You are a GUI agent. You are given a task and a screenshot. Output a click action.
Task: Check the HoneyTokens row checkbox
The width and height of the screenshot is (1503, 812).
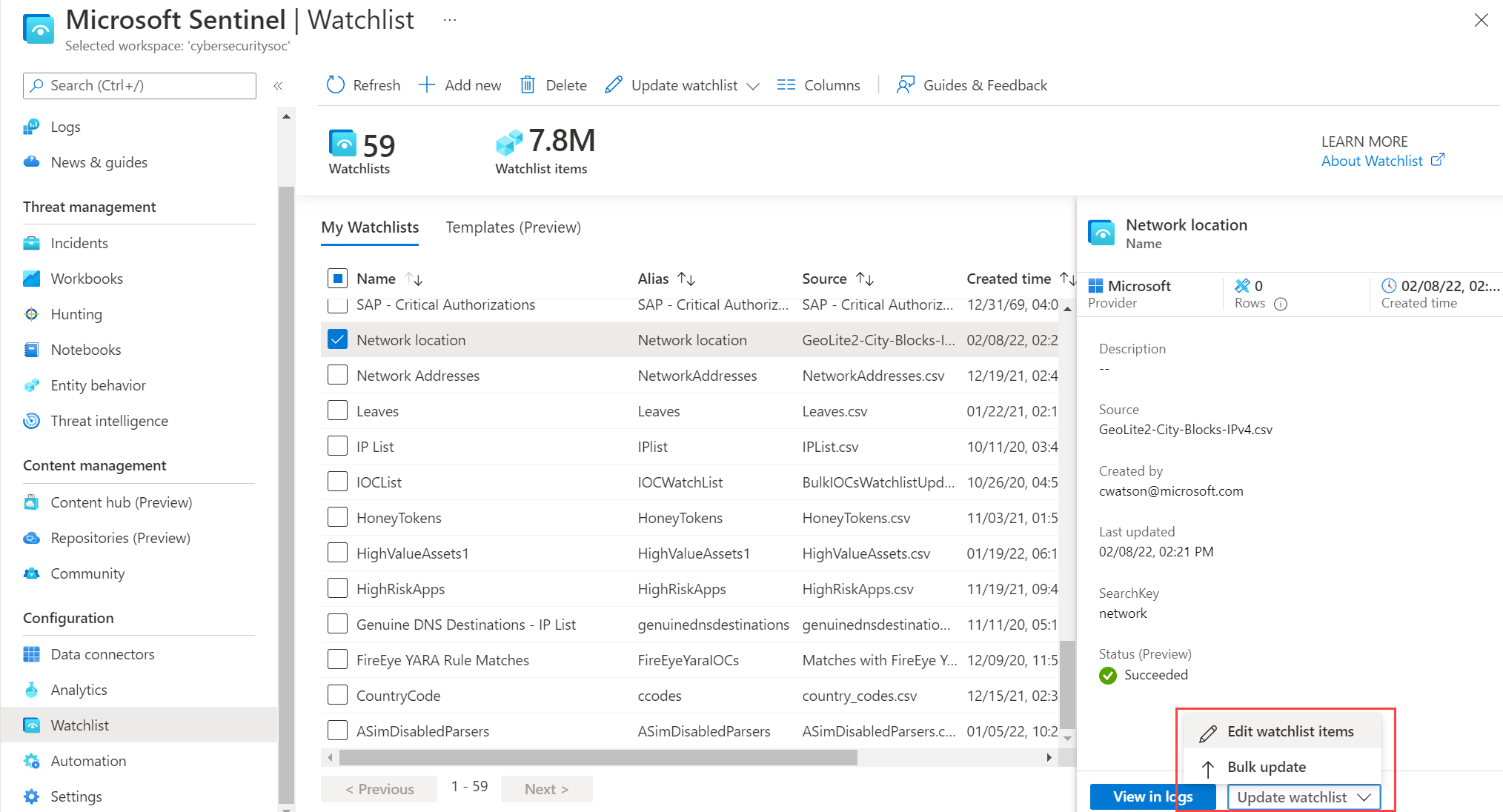point(337,518)
